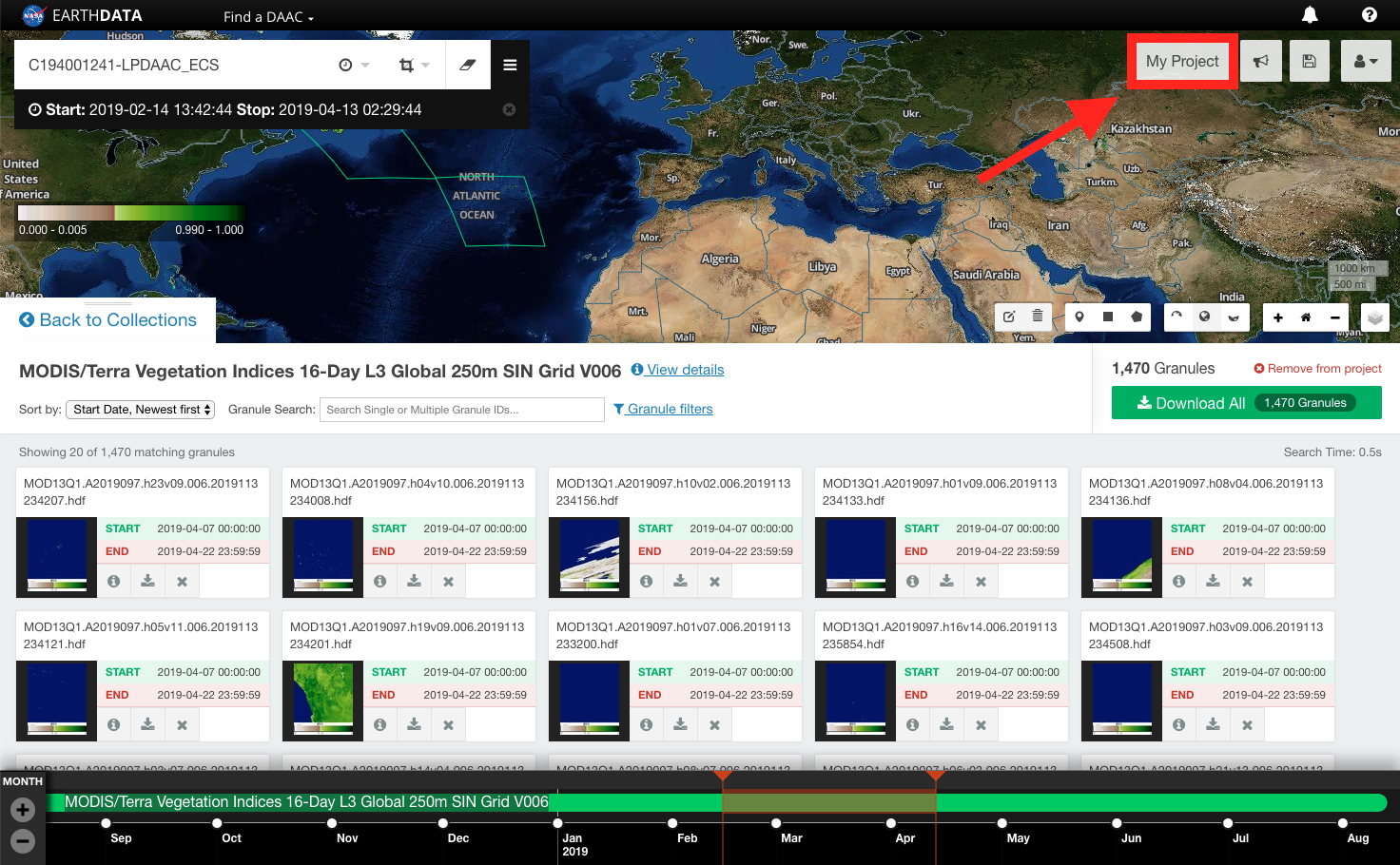Open the temporal filter clock dropdown
The width and height of the screenshot is (1400, 865).
tap(352, 65)
